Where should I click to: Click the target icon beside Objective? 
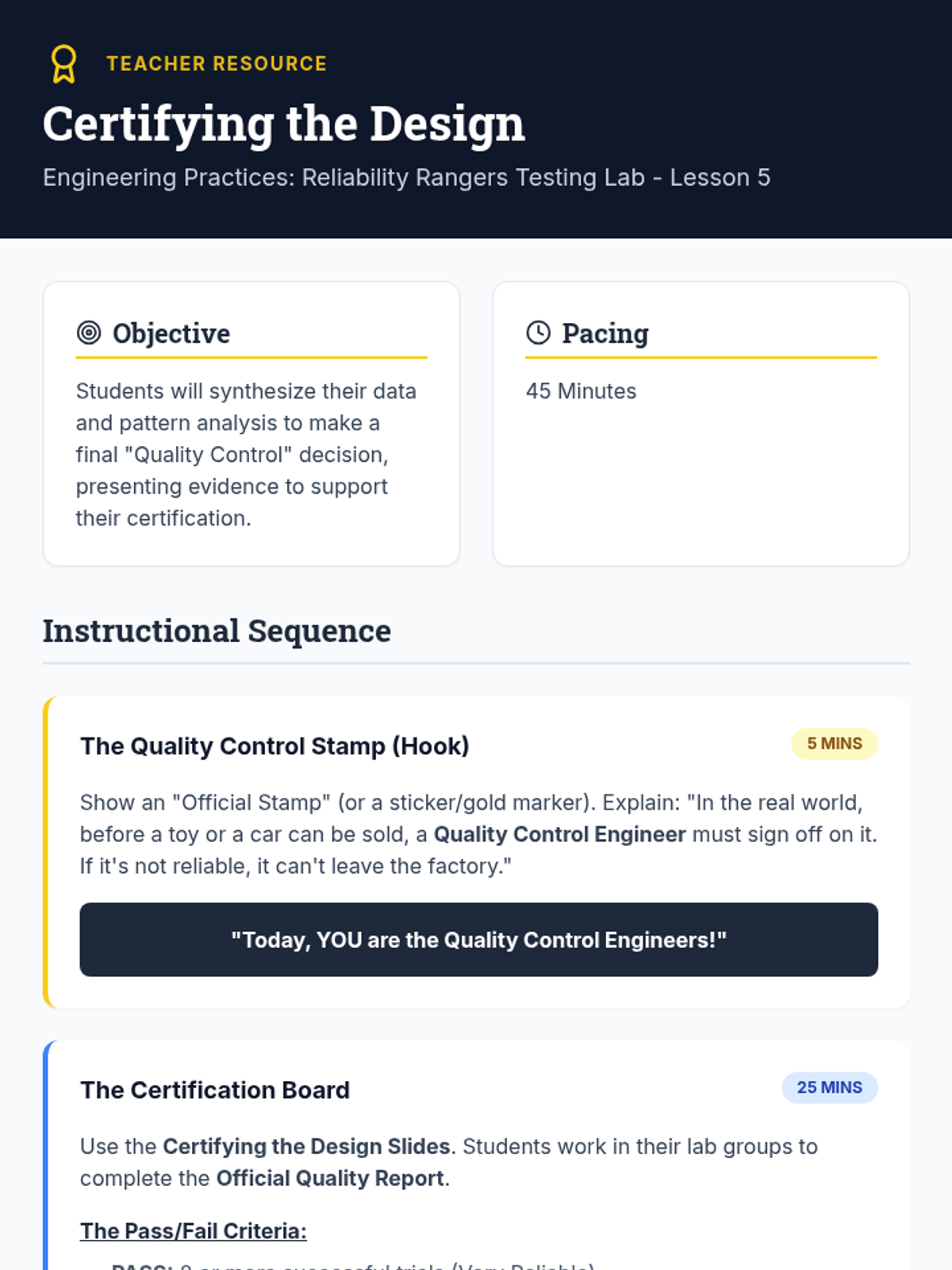point(89,333)
